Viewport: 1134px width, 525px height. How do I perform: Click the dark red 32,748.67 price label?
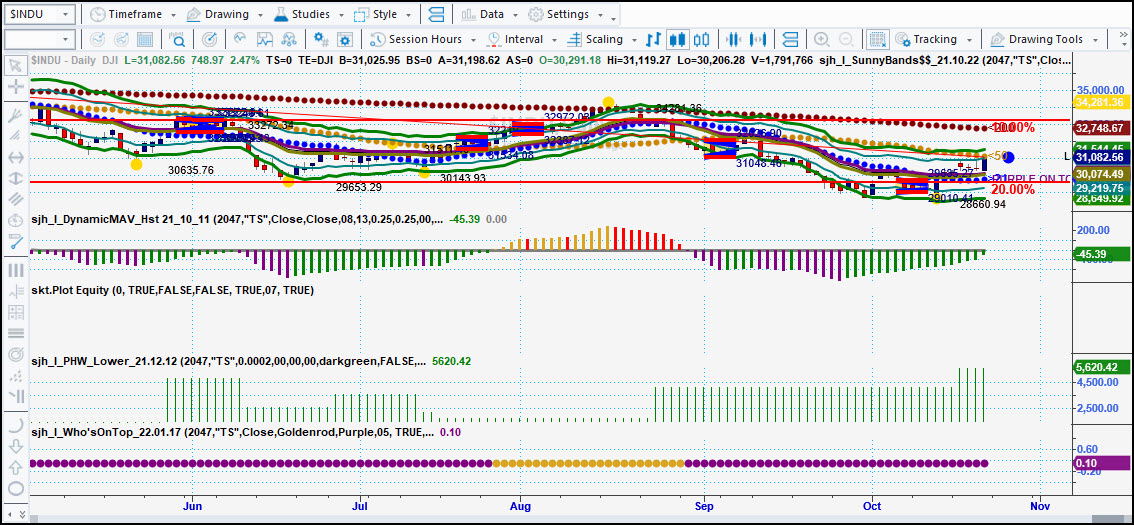1099,127
